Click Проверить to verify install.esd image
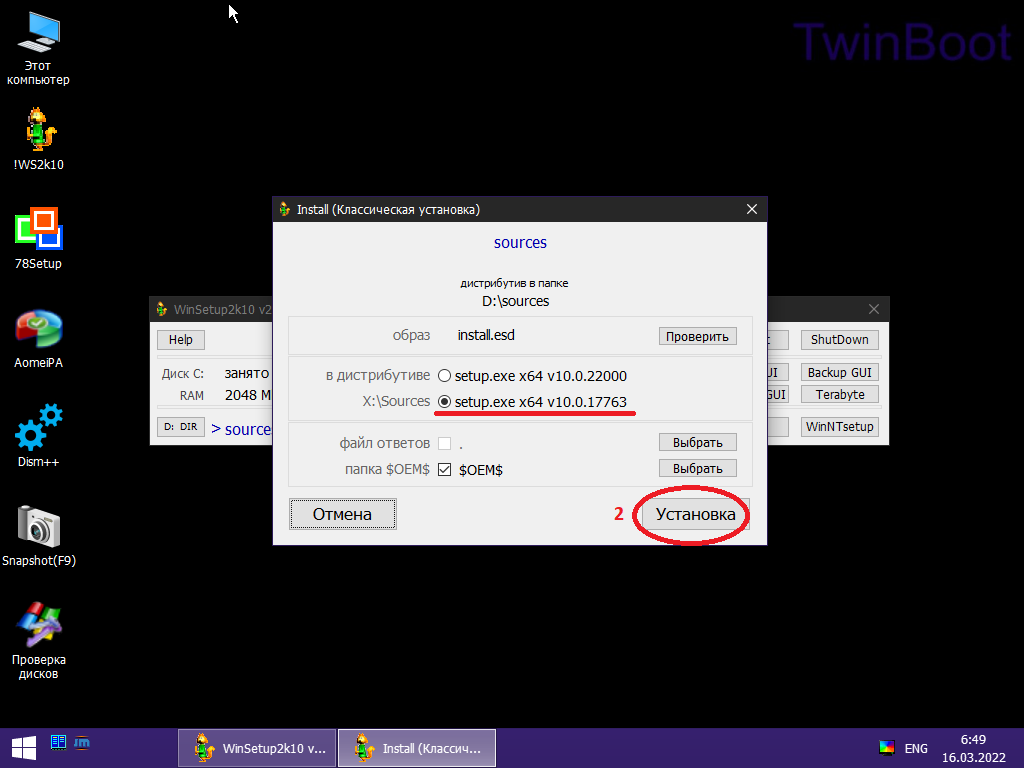 [x=697, y=336]
